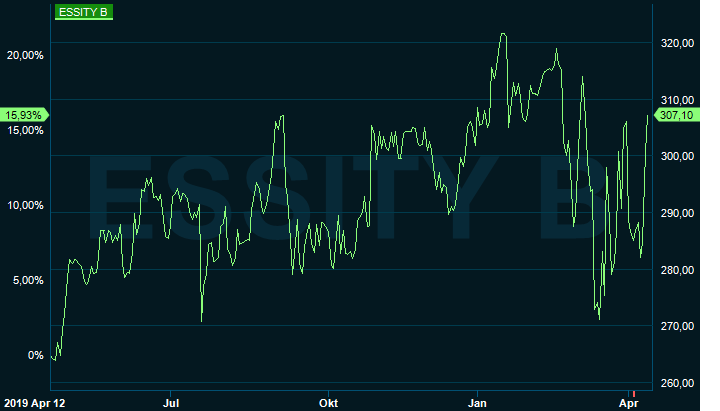Click the 270,00 price label
720x411 pixels.
(x=677, y=326)
